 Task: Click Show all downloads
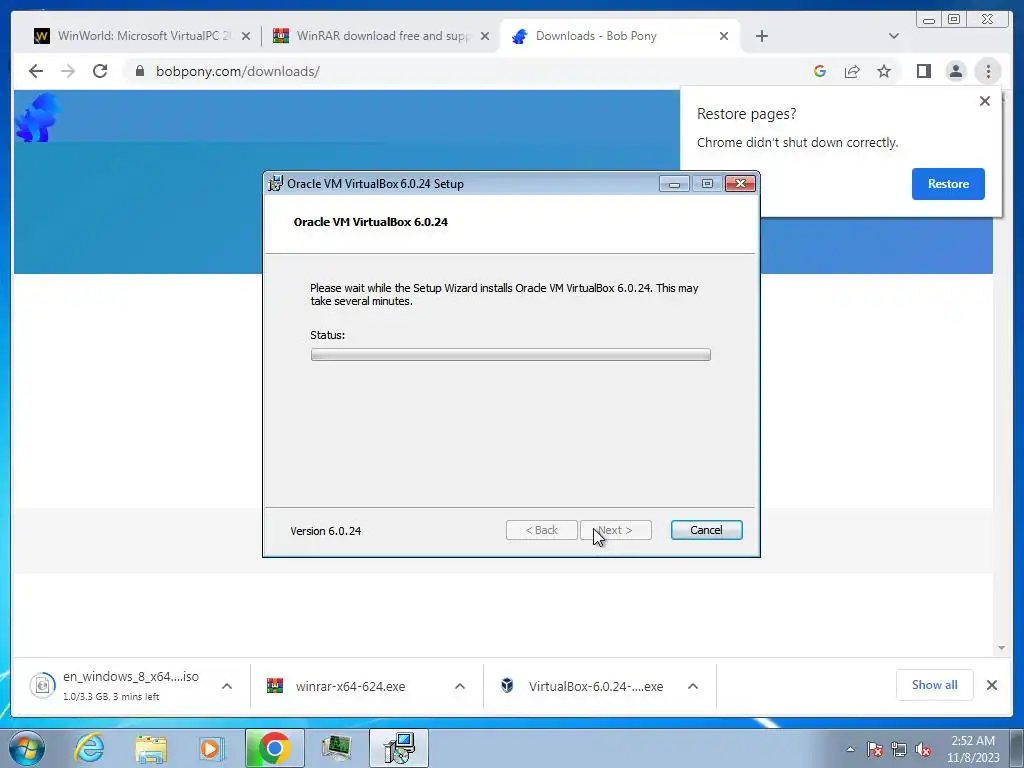pos(935,685)
